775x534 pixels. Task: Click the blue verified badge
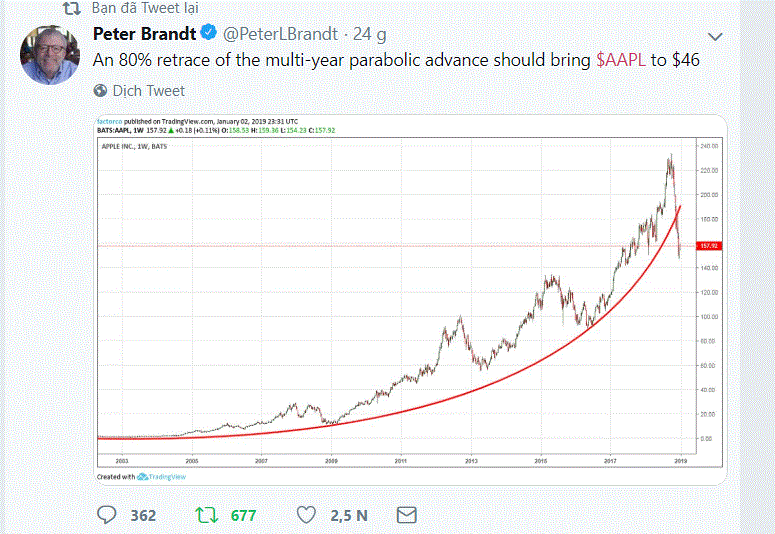point(208,34)
